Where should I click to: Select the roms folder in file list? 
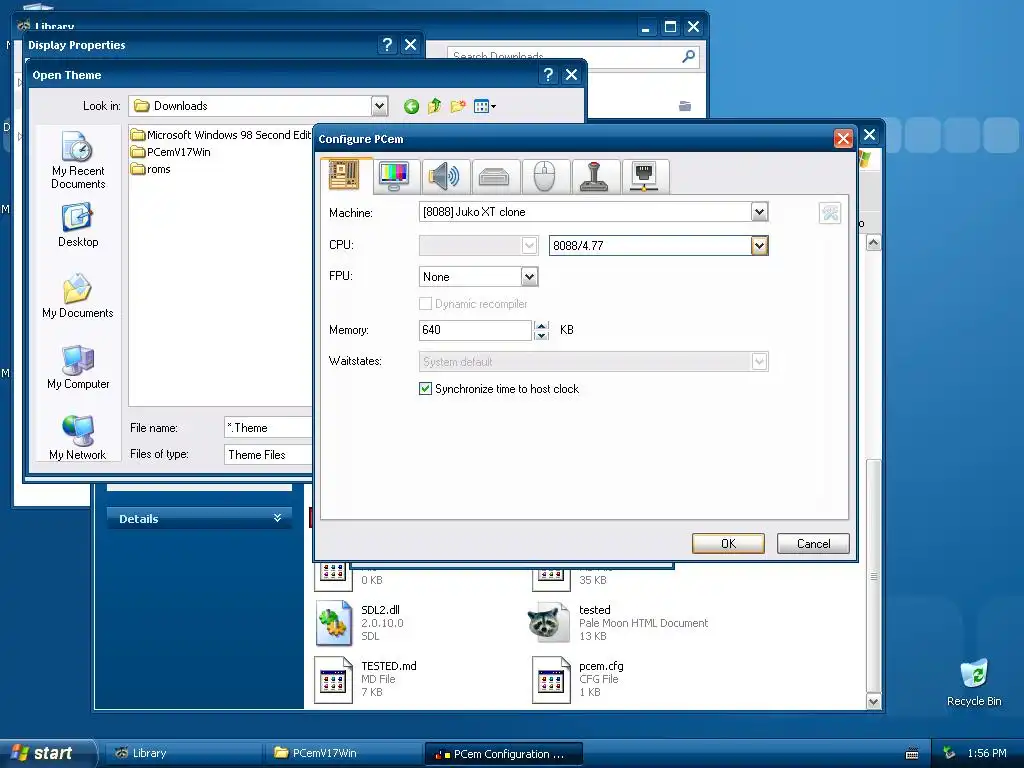coord(151,169)
